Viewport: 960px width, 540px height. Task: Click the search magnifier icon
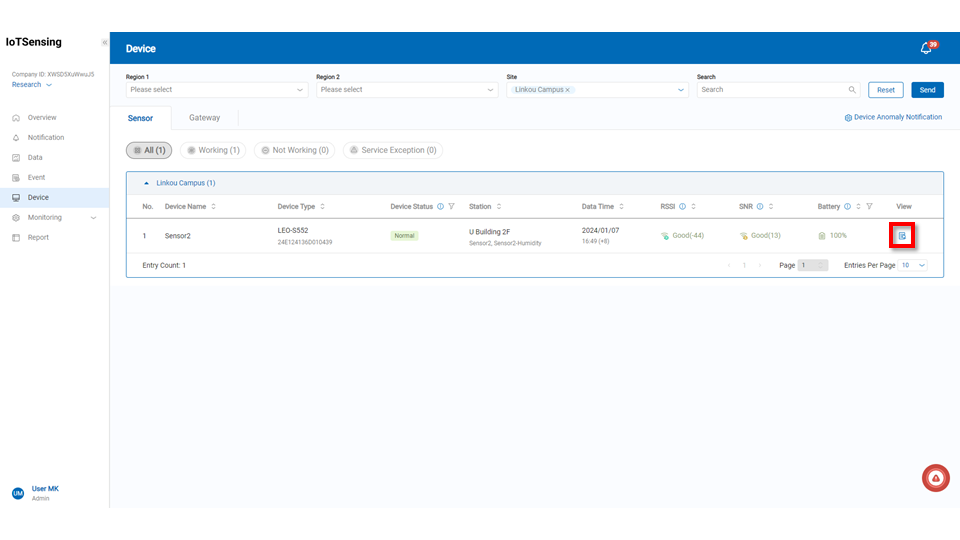click(x=852, y=90)
